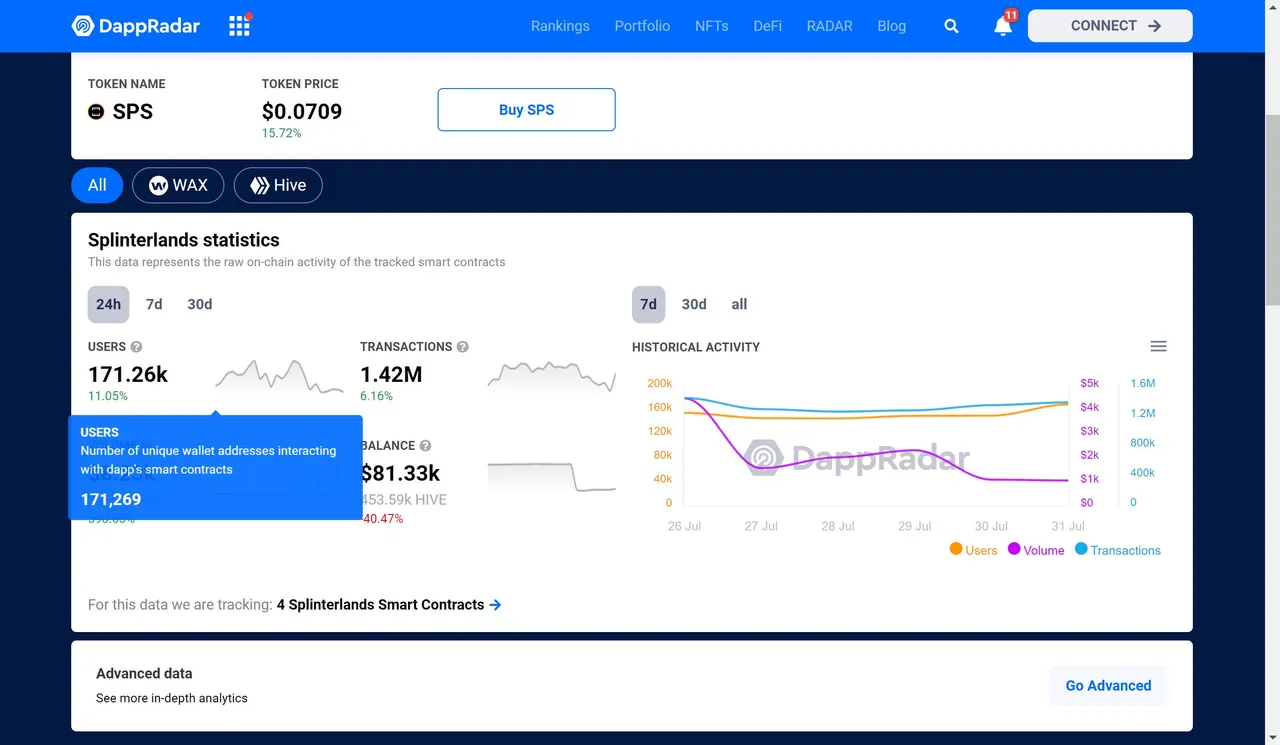
Task: Click the HISTORICAL ACTIVITY chart title
Action: tap(696, 347)
